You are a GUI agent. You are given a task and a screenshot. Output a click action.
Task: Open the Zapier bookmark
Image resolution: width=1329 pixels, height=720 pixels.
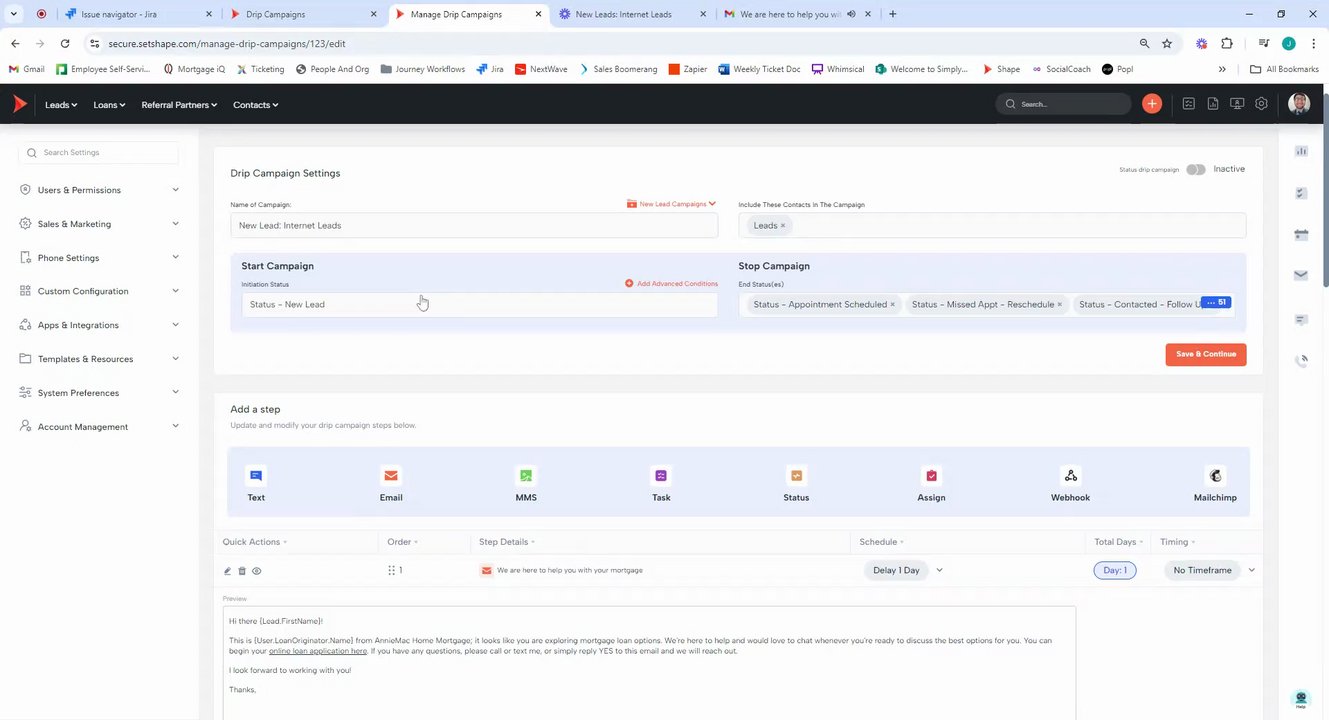pos(688,69)
